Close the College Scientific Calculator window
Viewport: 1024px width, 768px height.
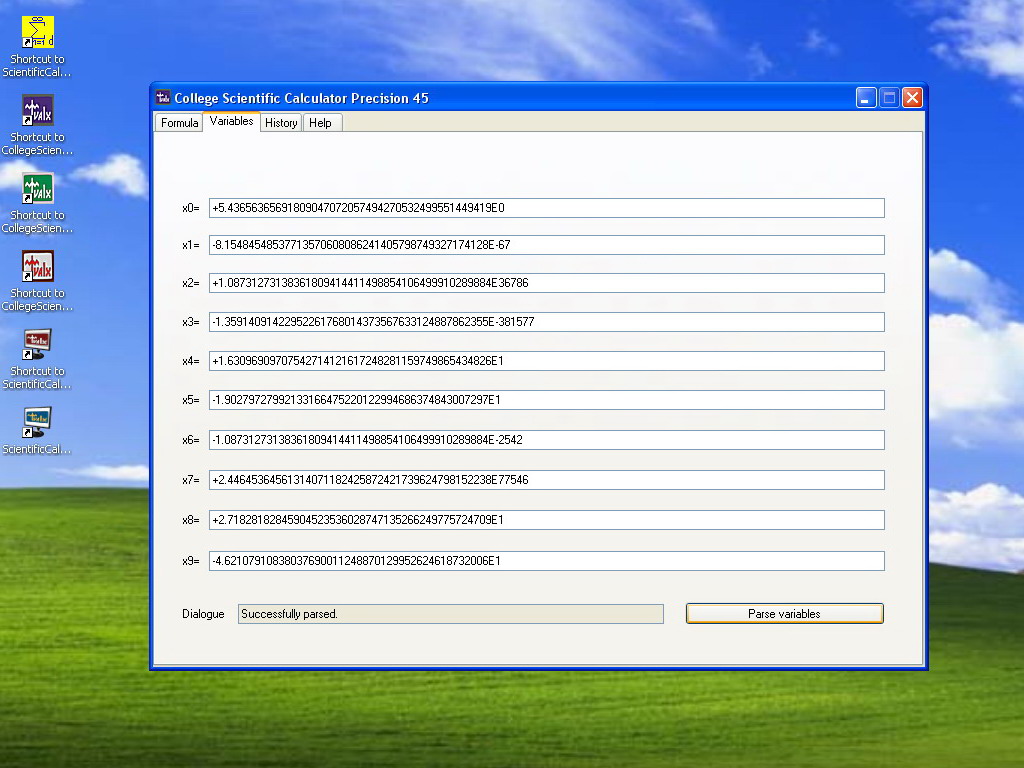(912, 98)
